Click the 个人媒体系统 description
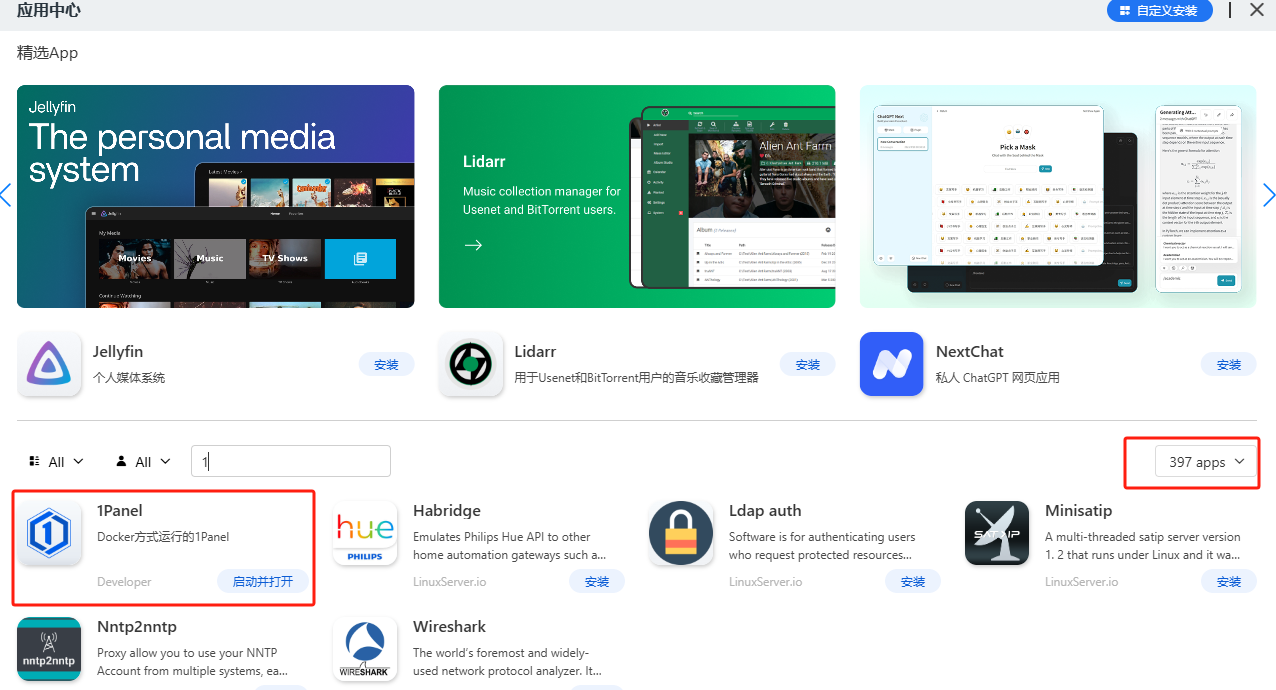This screenshot has height=690, width=1276. point(129,378)
